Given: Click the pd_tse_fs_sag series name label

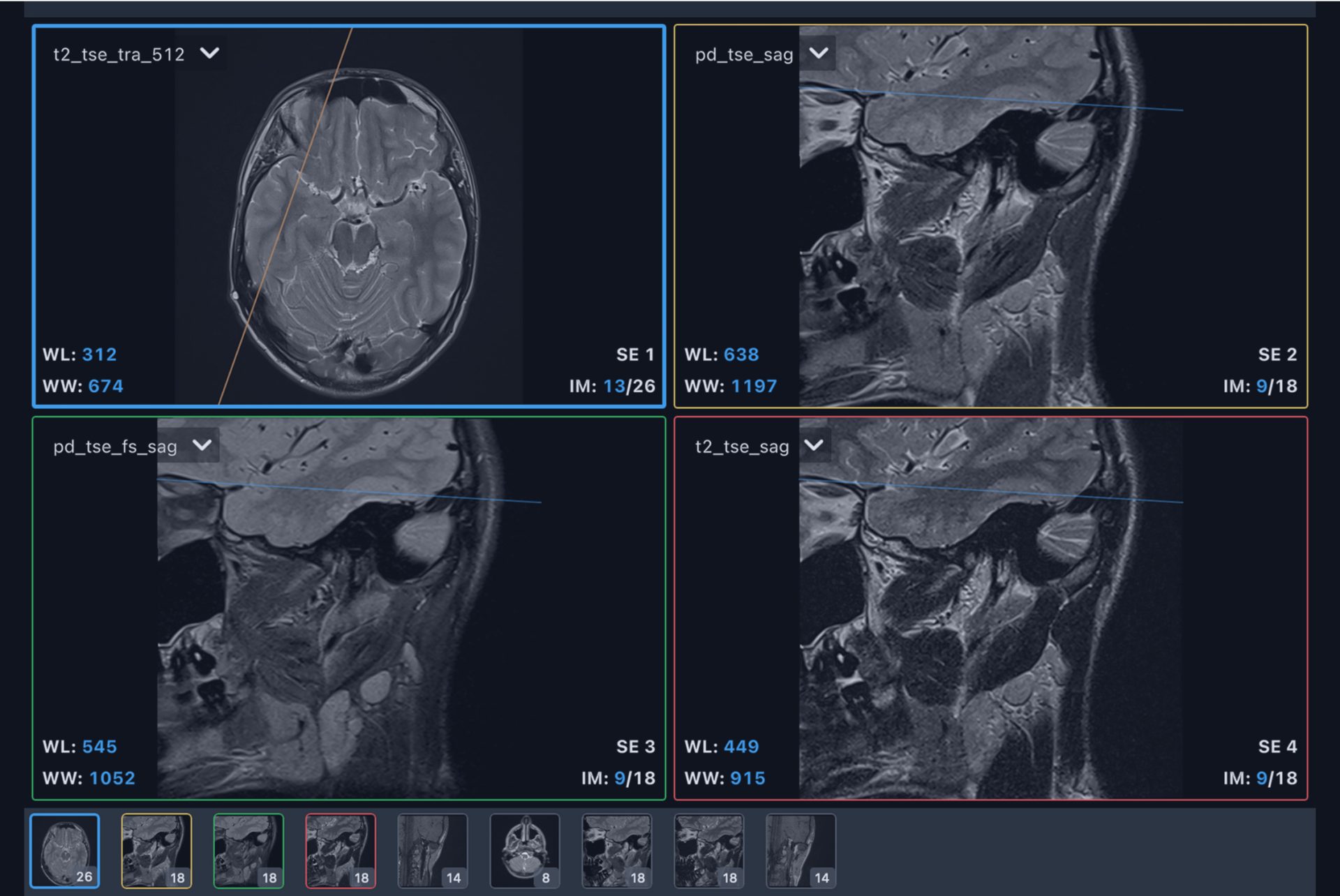Looking at the screenshot, I should point(115,447).
